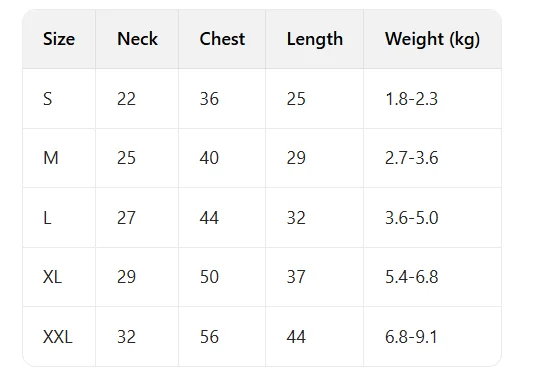Click the Weight (kg) column header
This screenshot has width=550, height=384.
click(x=432, y=39)
